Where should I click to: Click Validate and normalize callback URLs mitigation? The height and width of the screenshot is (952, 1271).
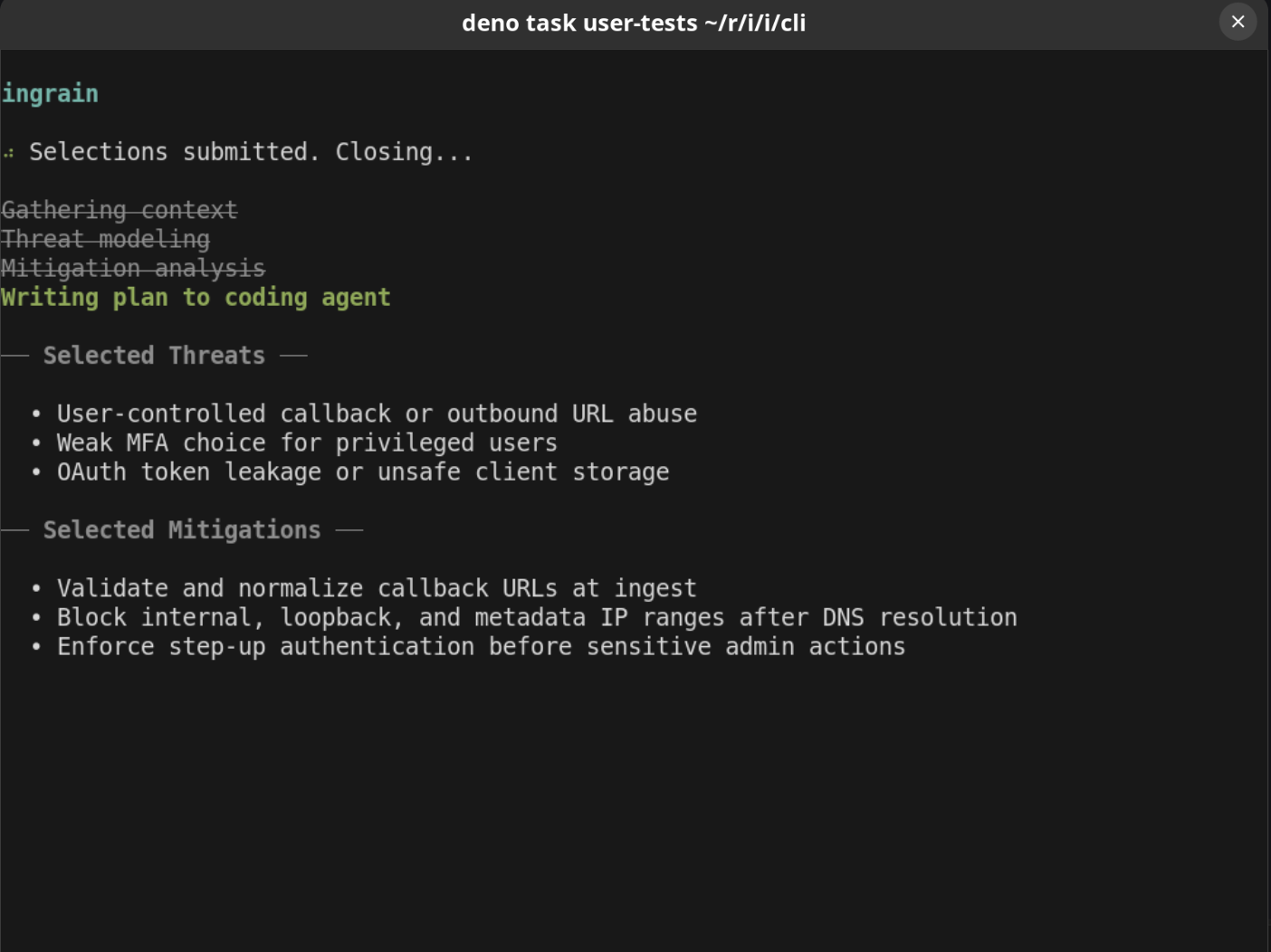click(x=377, y=588)
